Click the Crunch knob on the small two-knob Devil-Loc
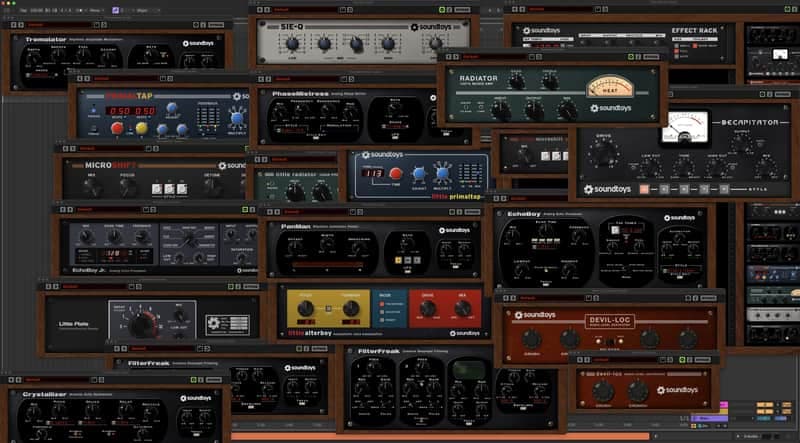Image resolution: width=800 pixels, height=443 pixels. click(638, 391)
